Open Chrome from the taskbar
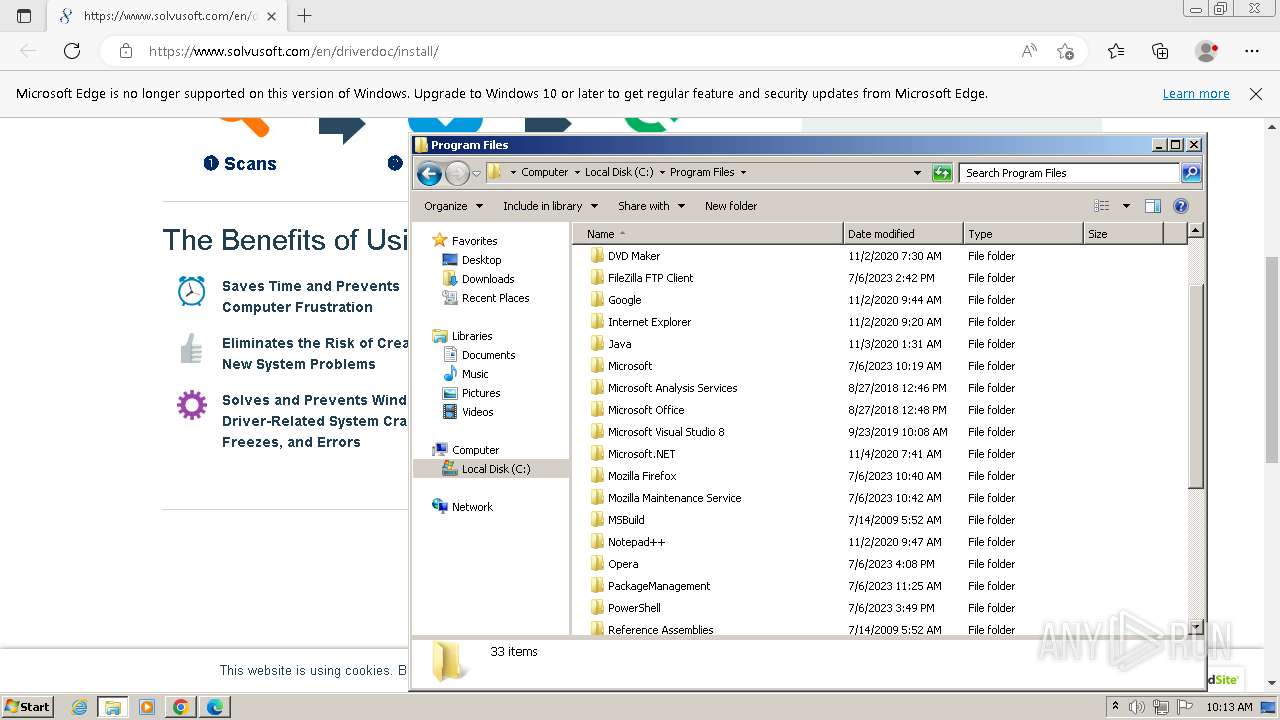Screen dimensions: 1280x720 (181, 707)
